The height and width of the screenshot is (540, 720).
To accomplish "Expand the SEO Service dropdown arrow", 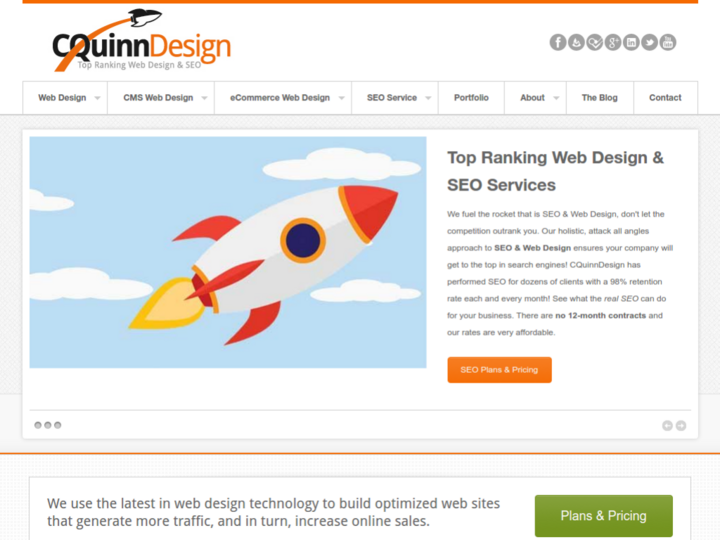I will pyautogui.click(x=428, y=98).
